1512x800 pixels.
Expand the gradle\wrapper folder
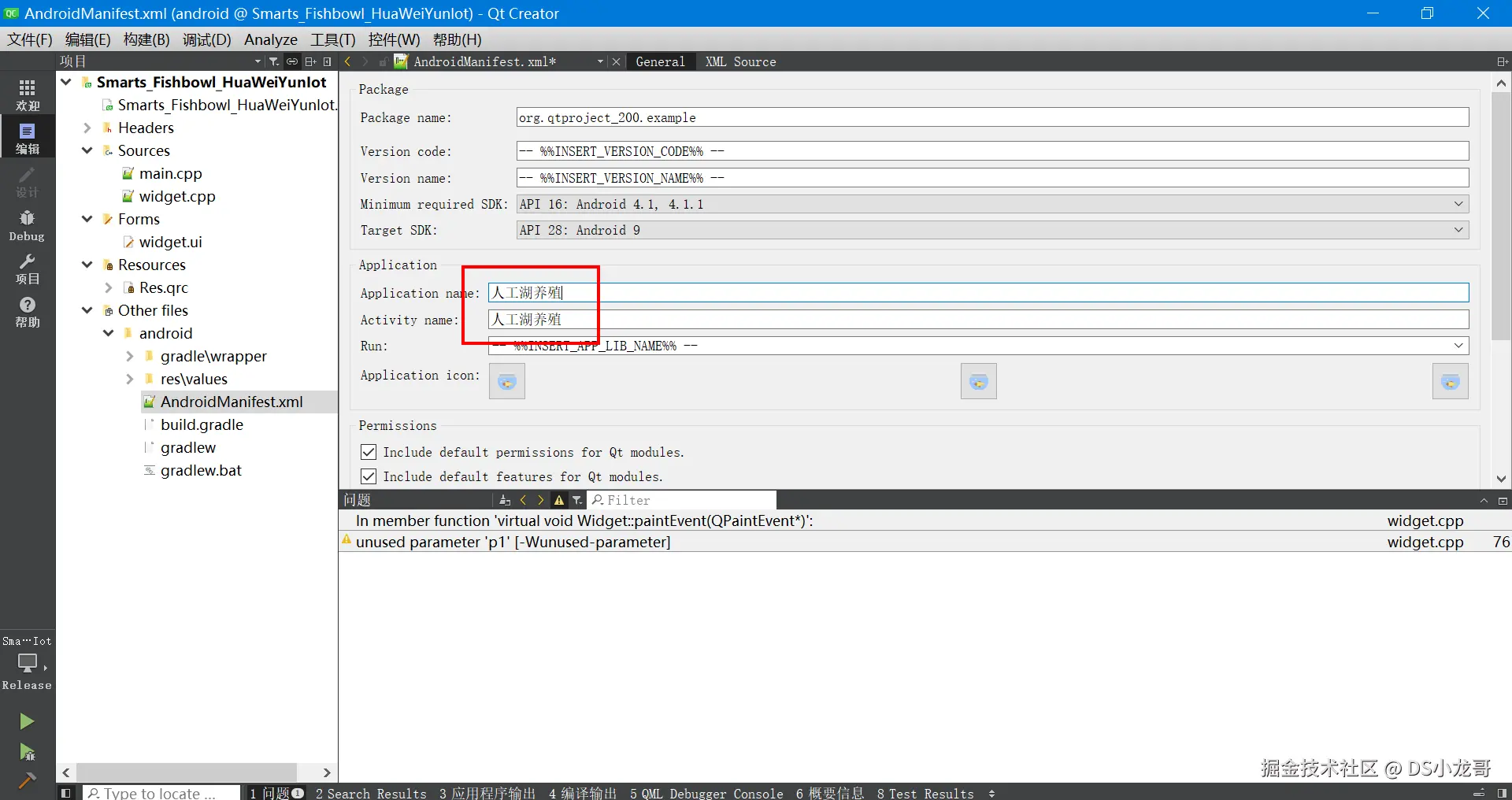[130, 356]
